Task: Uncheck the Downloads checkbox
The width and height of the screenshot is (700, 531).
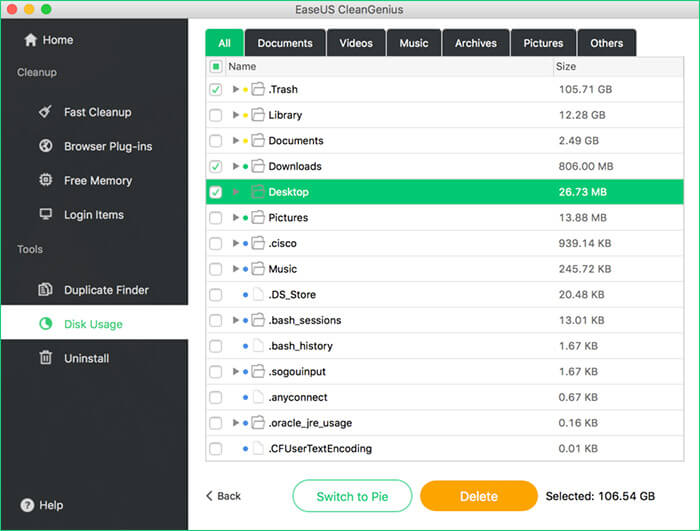Action: point(216,167)
